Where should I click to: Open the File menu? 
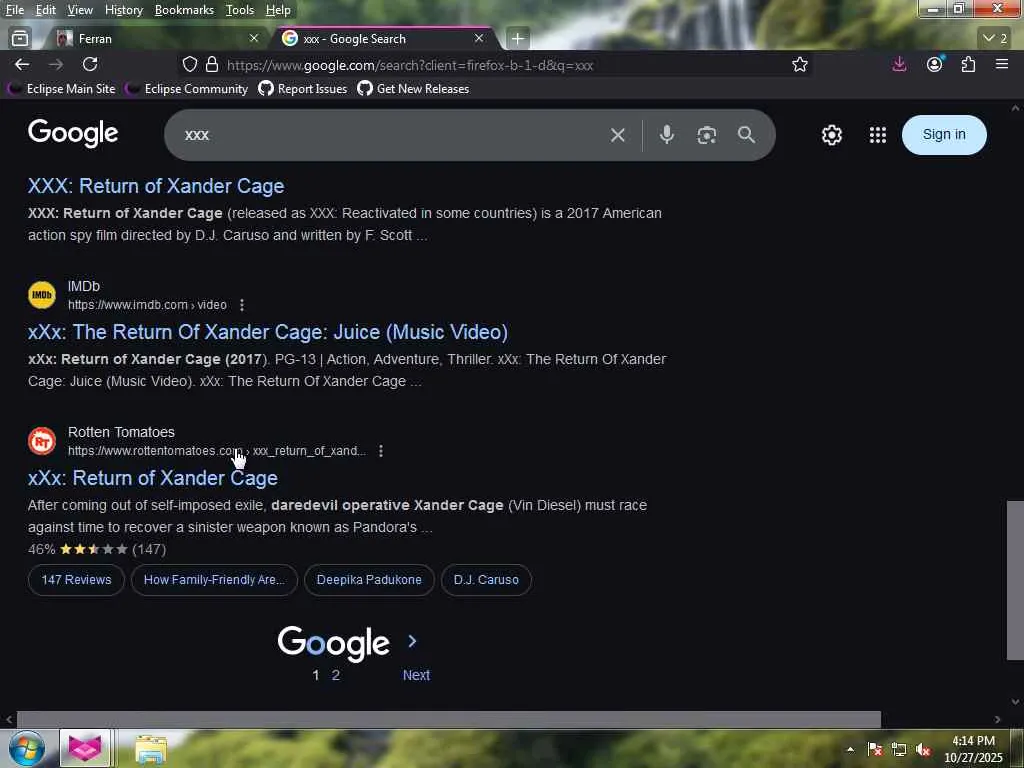pos(14,10)
